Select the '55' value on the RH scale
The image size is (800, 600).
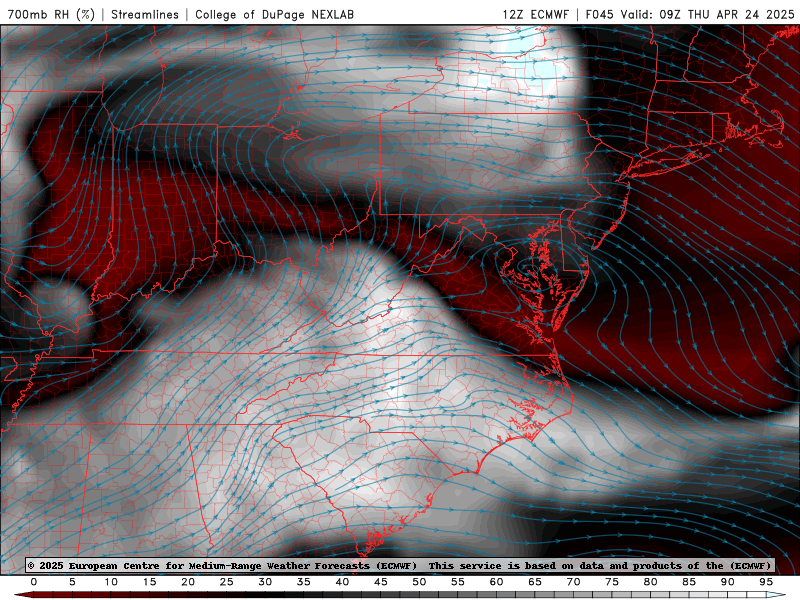458,582
